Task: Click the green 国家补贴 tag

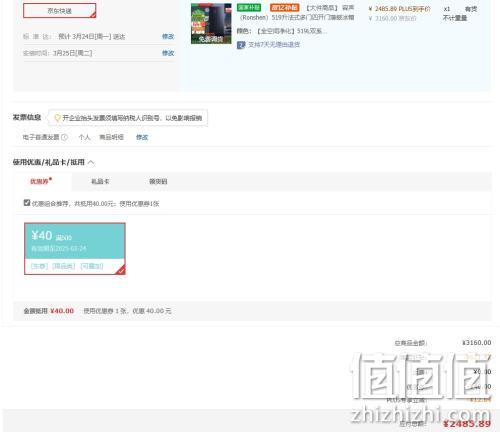Action: (249, 7)
